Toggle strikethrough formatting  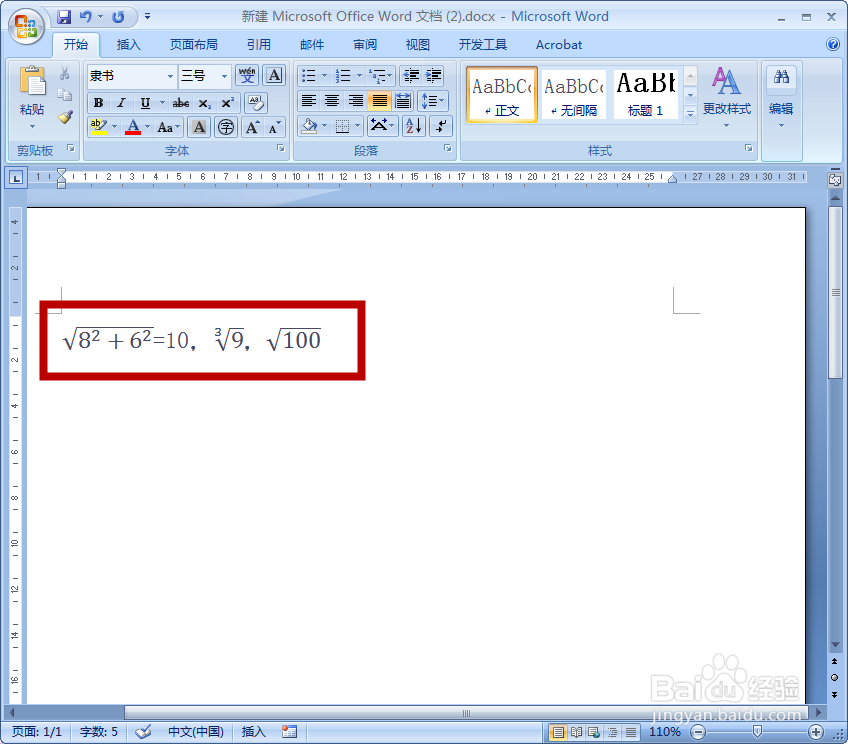click(x=181, y=102)
